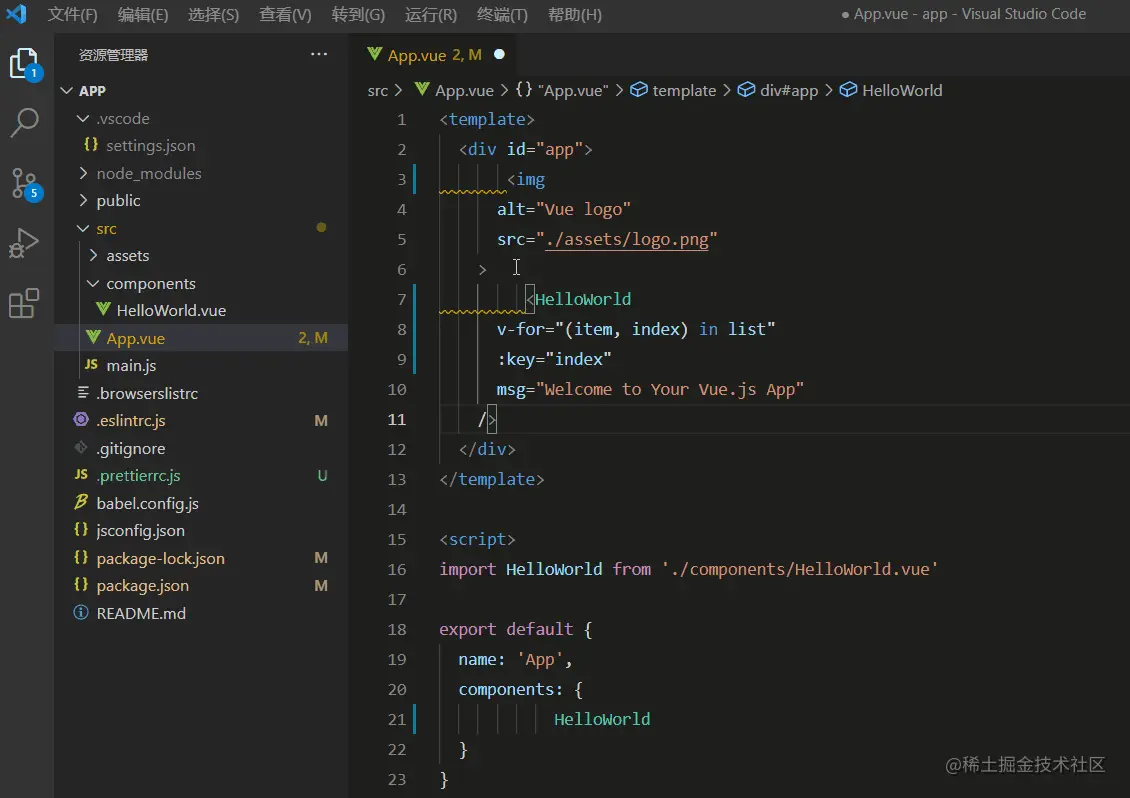Click the Vue icon next to HelloWorld.vue
1130x798 pixels.
point(104,310)
